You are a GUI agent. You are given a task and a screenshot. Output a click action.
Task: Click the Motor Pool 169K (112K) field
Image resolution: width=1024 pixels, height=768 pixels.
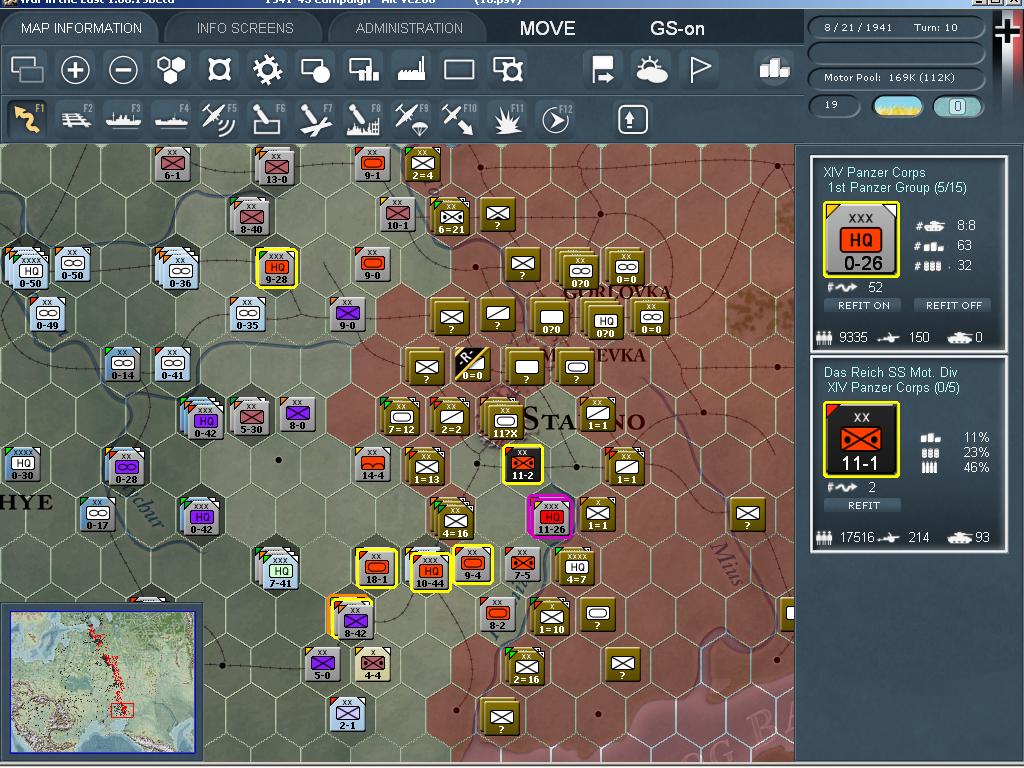tap(896, 78)
